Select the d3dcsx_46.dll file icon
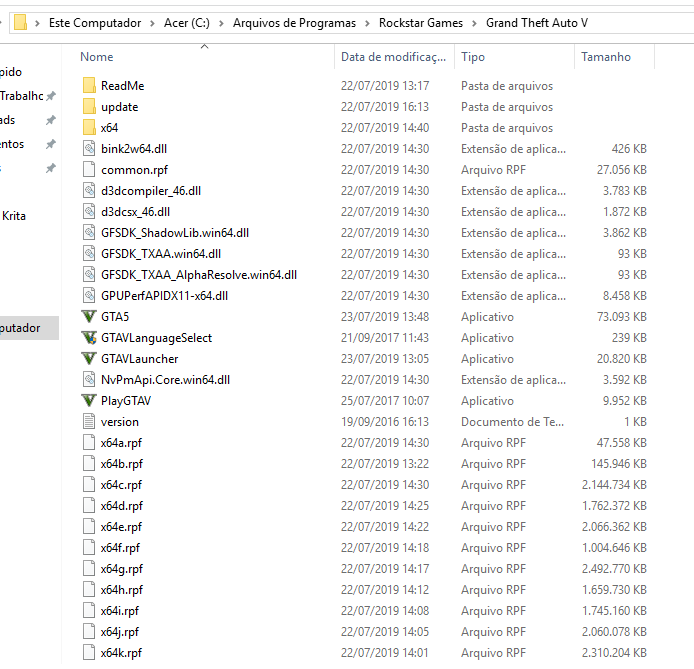Image resolution: width=694 pixels, height=669 pixels. 89,211
